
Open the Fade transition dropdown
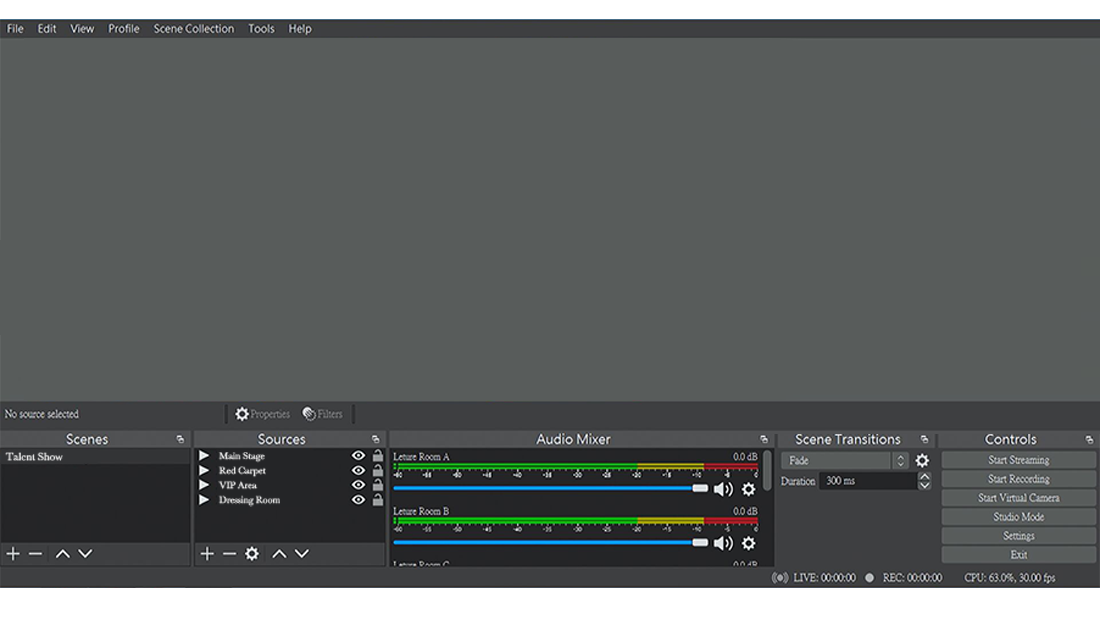845,461
